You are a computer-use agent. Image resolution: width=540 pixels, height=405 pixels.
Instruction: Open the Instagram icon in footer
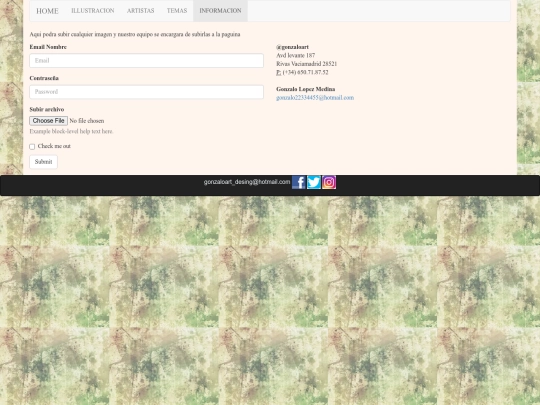click(x=329, y=182)
